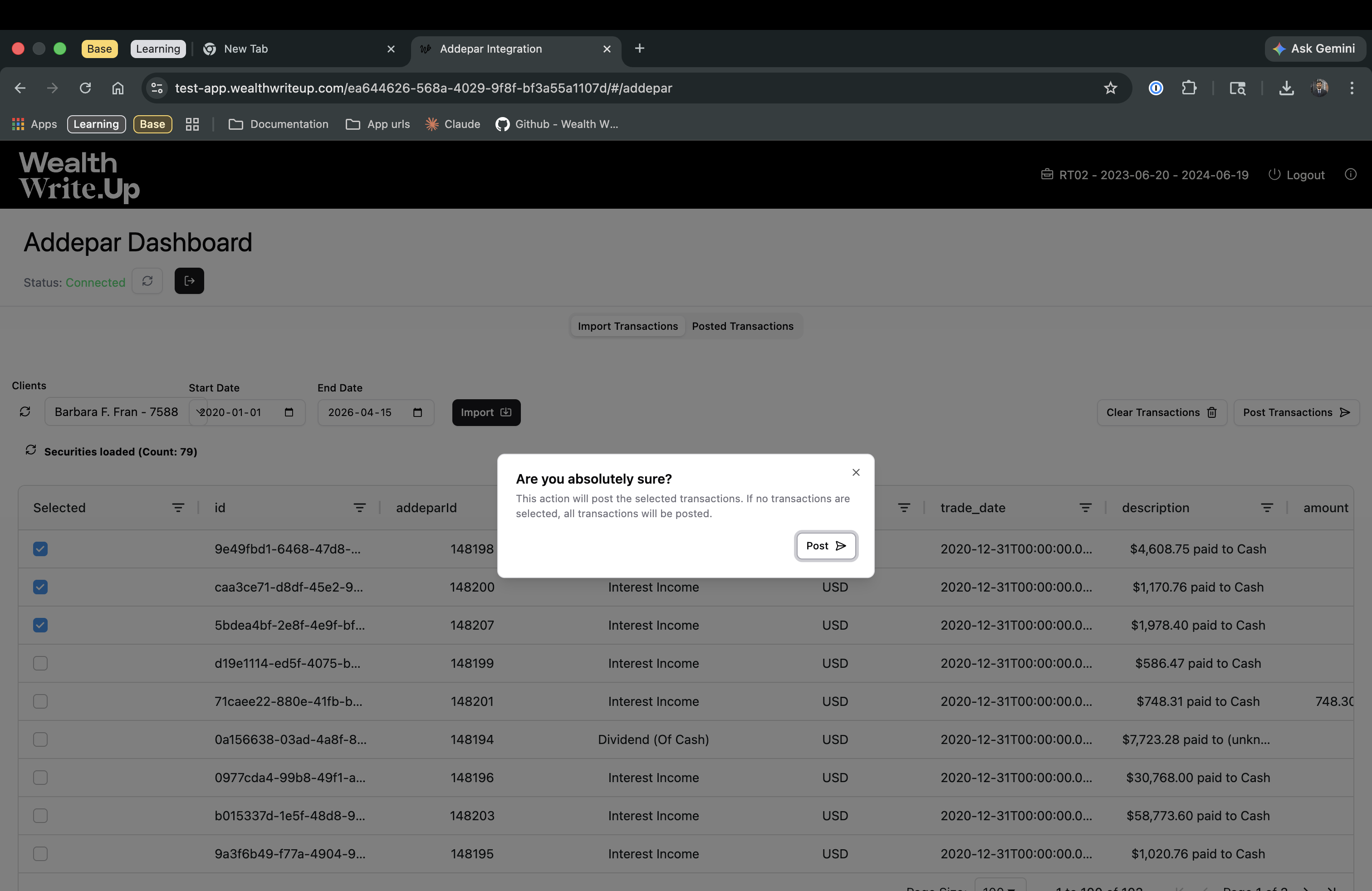The image size is (1372, 891).
Task: Switch to Posted Transactions tab
Action: click(x=743, y=326)
